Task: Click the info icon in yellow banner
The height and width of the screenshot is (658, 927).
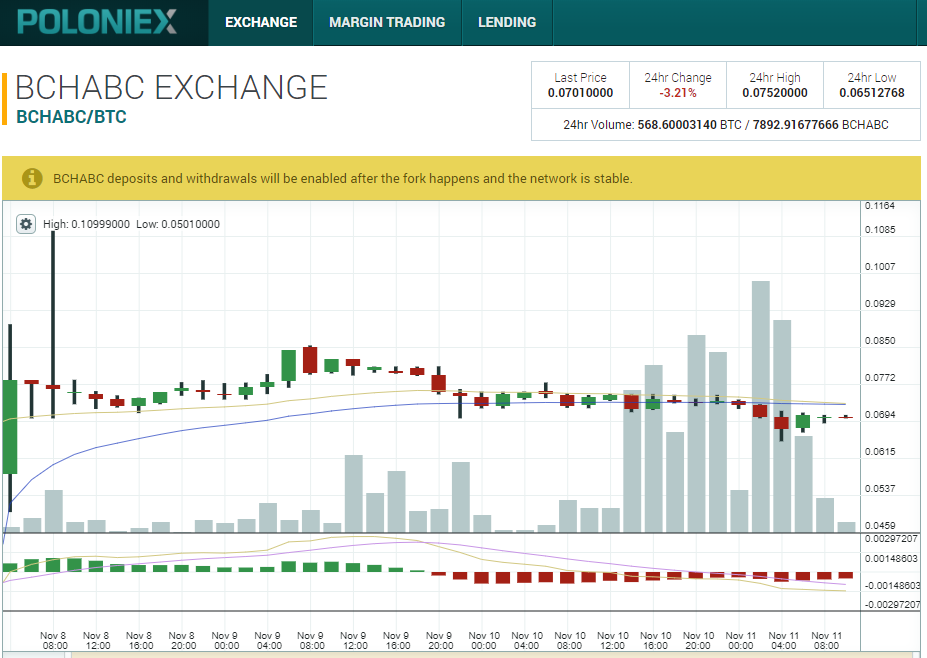Action: click(32, 178)
